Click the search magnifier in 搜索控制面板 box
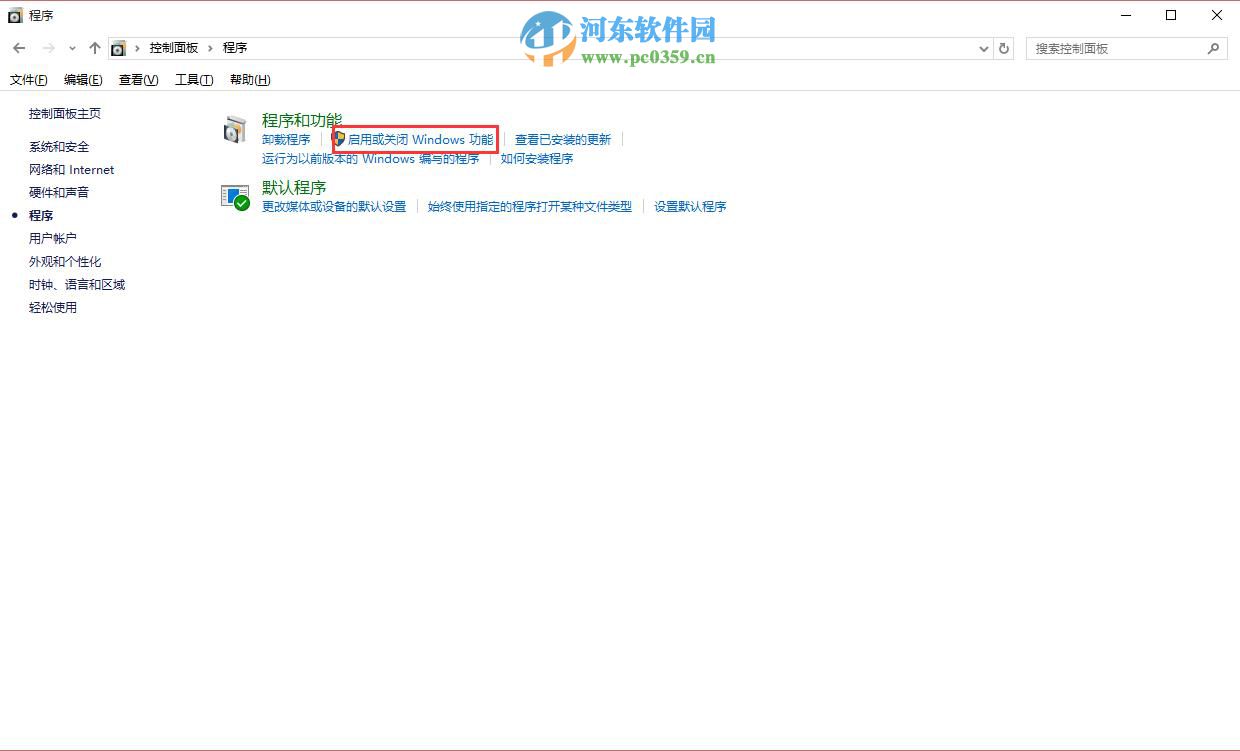The image size is (1240, 751). click(1213, 47)
